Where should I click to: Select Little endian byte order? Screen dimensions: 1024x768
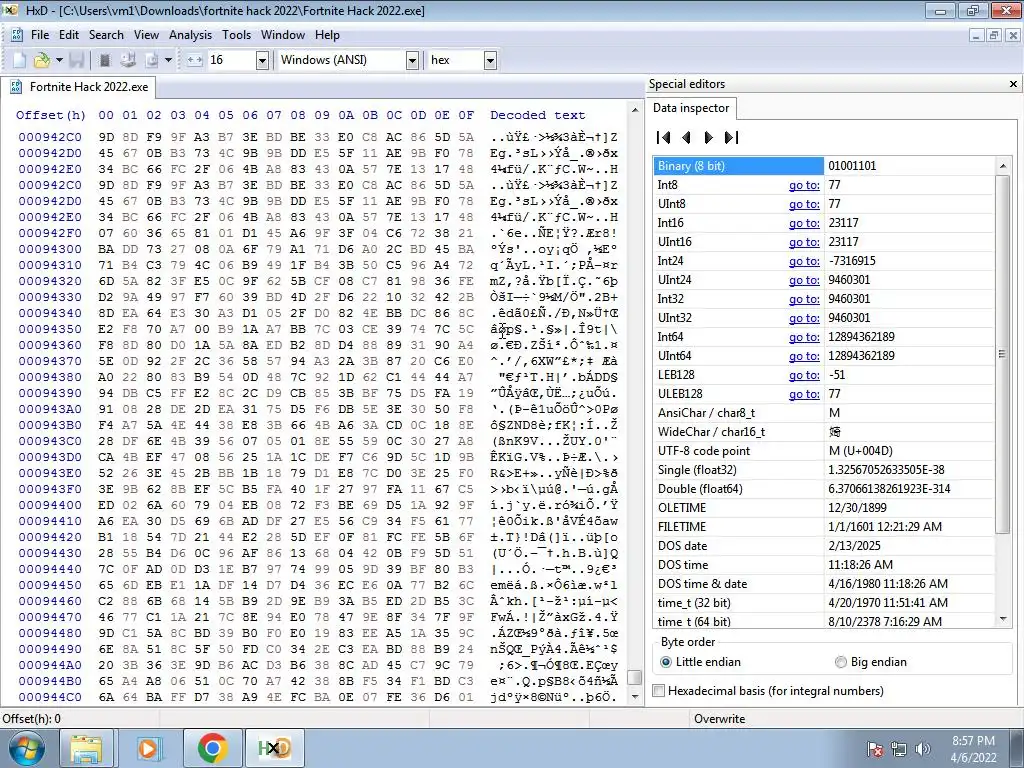click(701, 662)
